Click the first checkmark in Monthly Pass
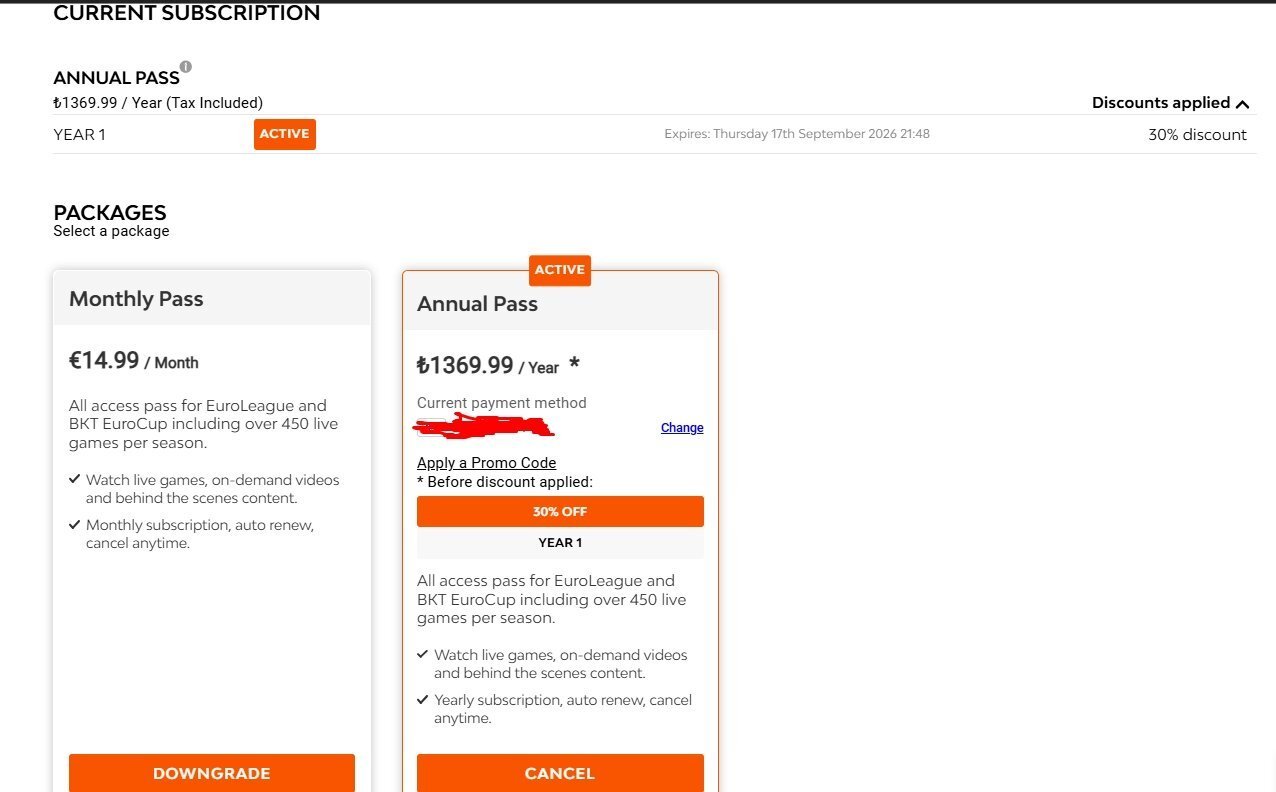The width and height of the screenshot is (1276, 792). click(x=75, y=480)
